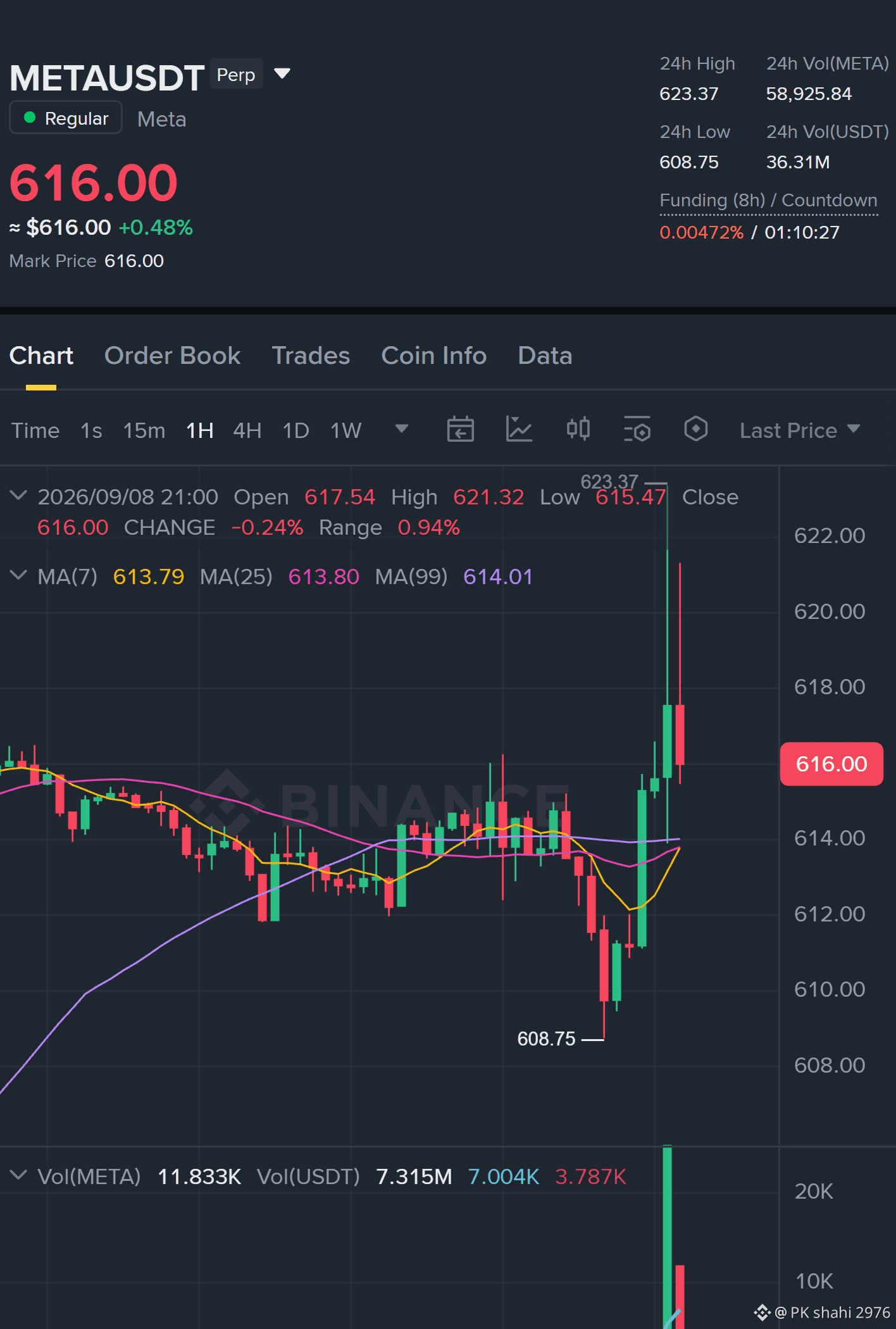Switch to the Order Book tab
Viewport: 896px width, 1329px height.
[172, 356]
